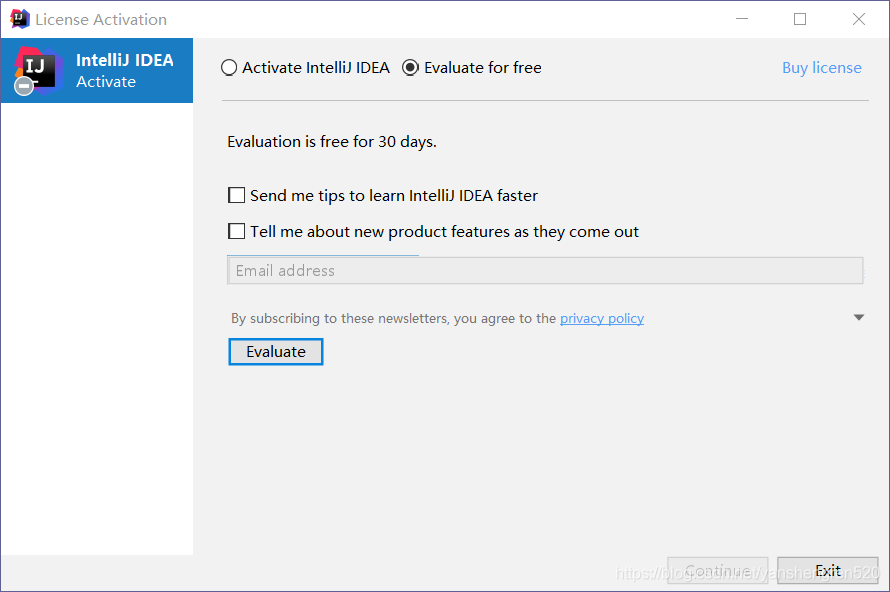Click the Exit button
Viewport: 890px width, 592px height.
(x=827, y=571)
